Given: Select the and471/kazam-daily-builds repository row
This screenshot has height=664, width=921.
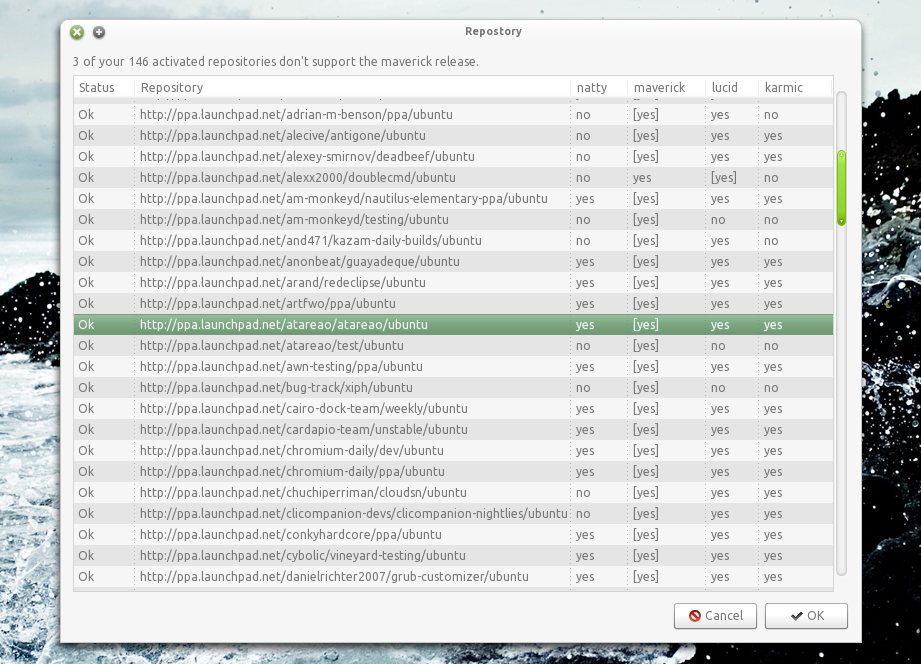Looking at the screenshot, I should click(453, 241).
